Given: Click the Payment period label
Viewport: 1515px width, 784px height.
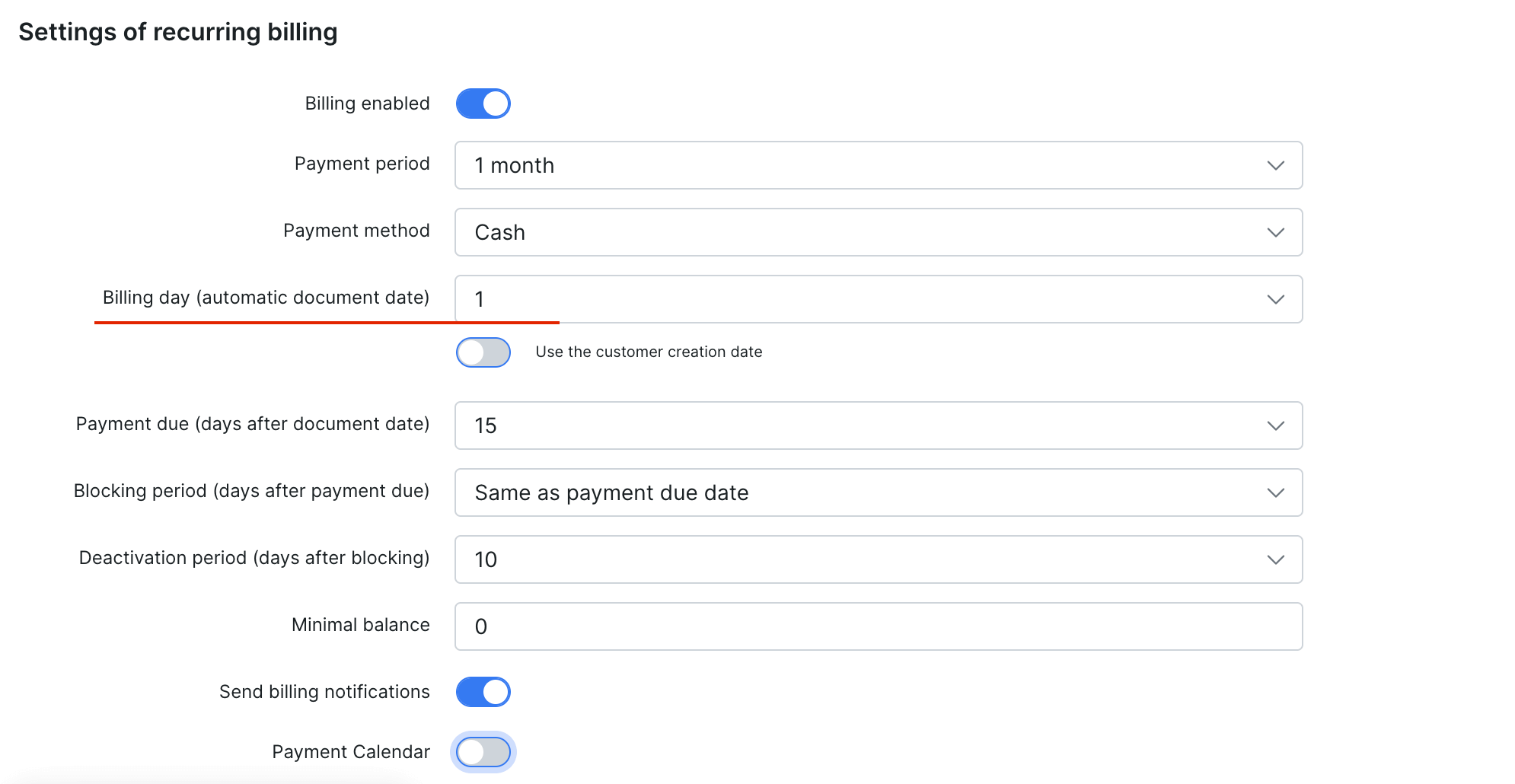Looking at the screenshot, I should click(x=362, y=164).
